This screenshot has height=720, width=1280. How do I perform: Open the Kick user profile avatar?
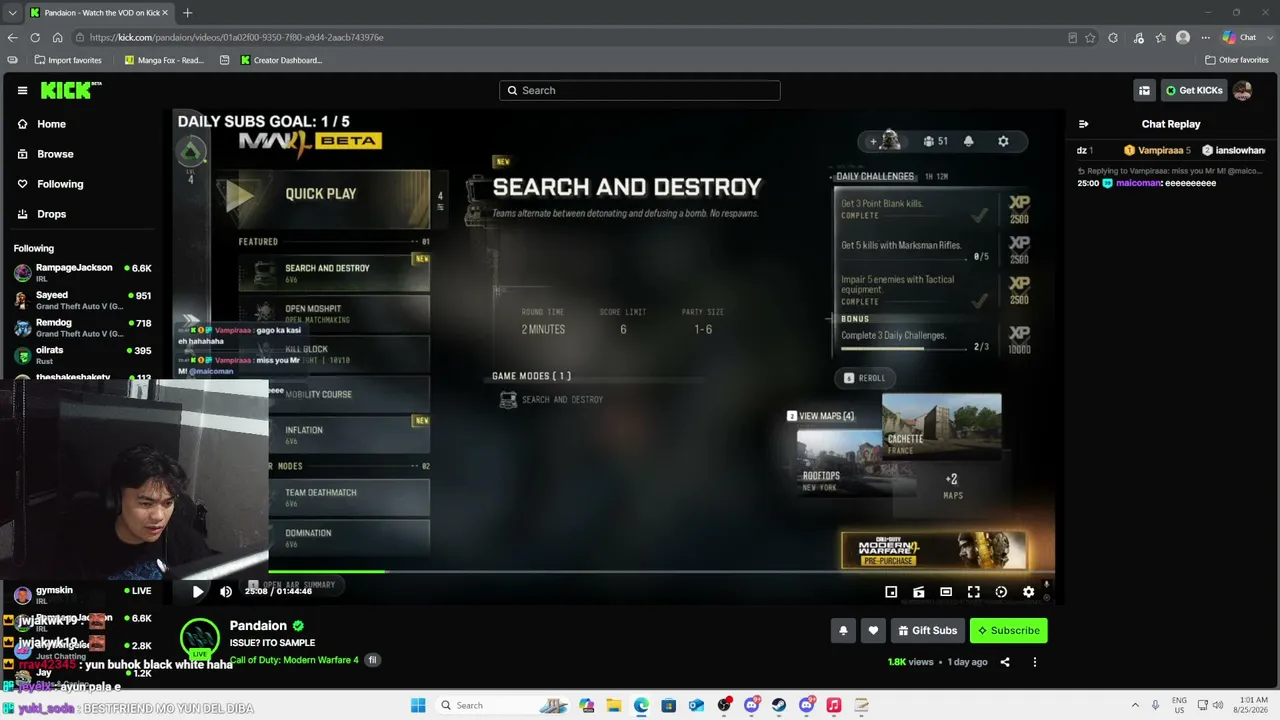(x=1243, y=91)
